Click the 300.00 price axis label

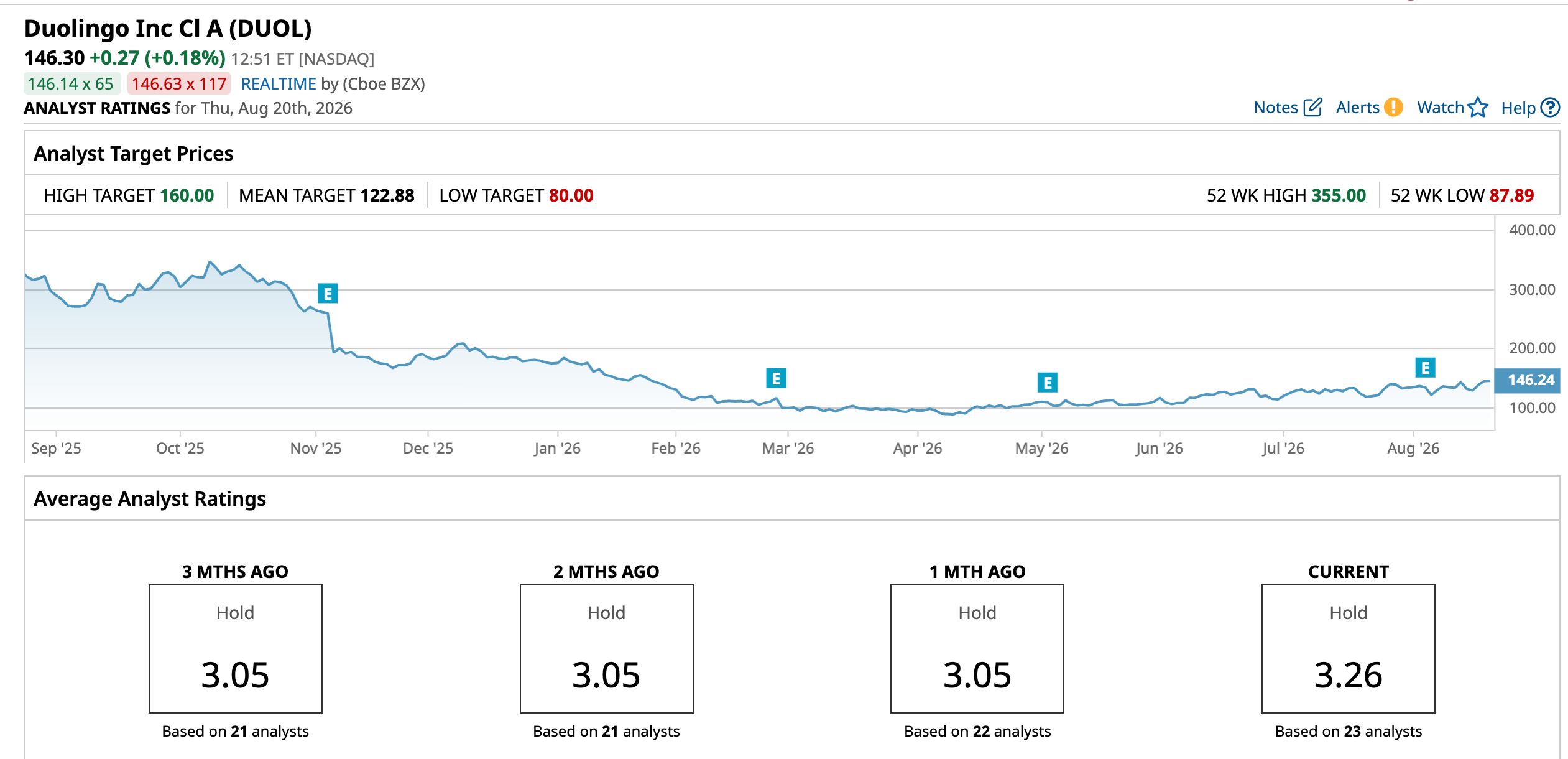click(1532, 290)
